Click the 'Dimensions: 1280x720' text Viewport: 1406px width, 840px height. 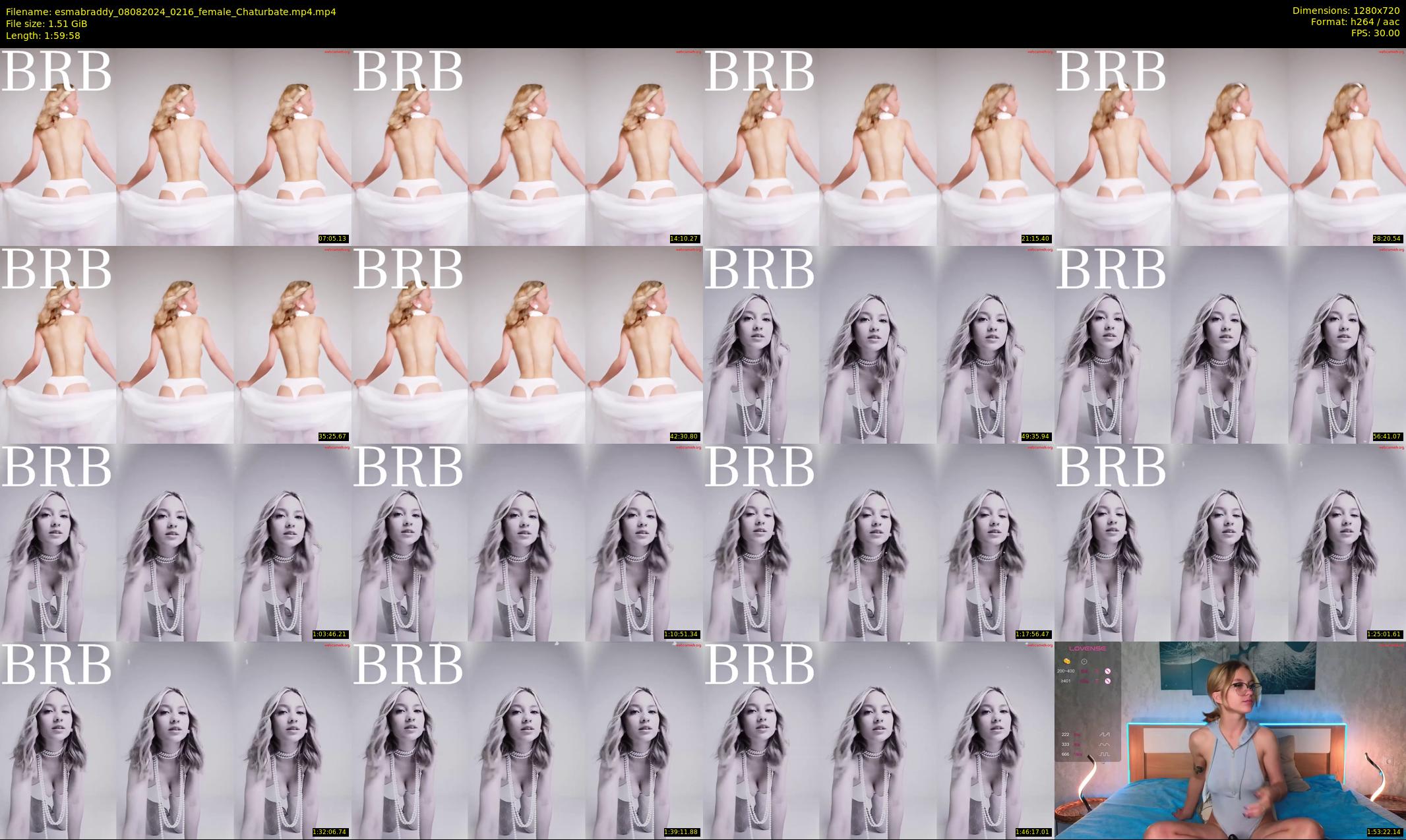pyautogui.click(x=1346, y=11)
